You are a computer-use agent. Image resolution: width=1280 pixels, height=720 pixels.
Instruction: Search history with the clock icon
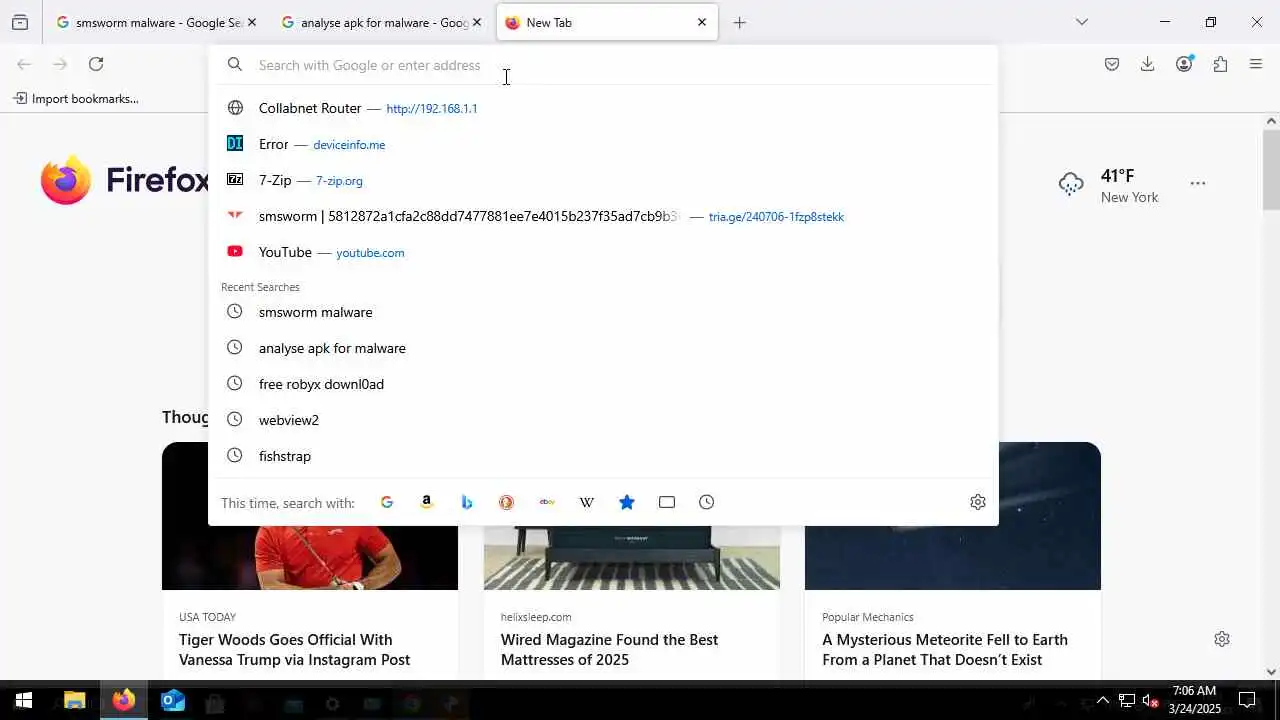point(707,502)
